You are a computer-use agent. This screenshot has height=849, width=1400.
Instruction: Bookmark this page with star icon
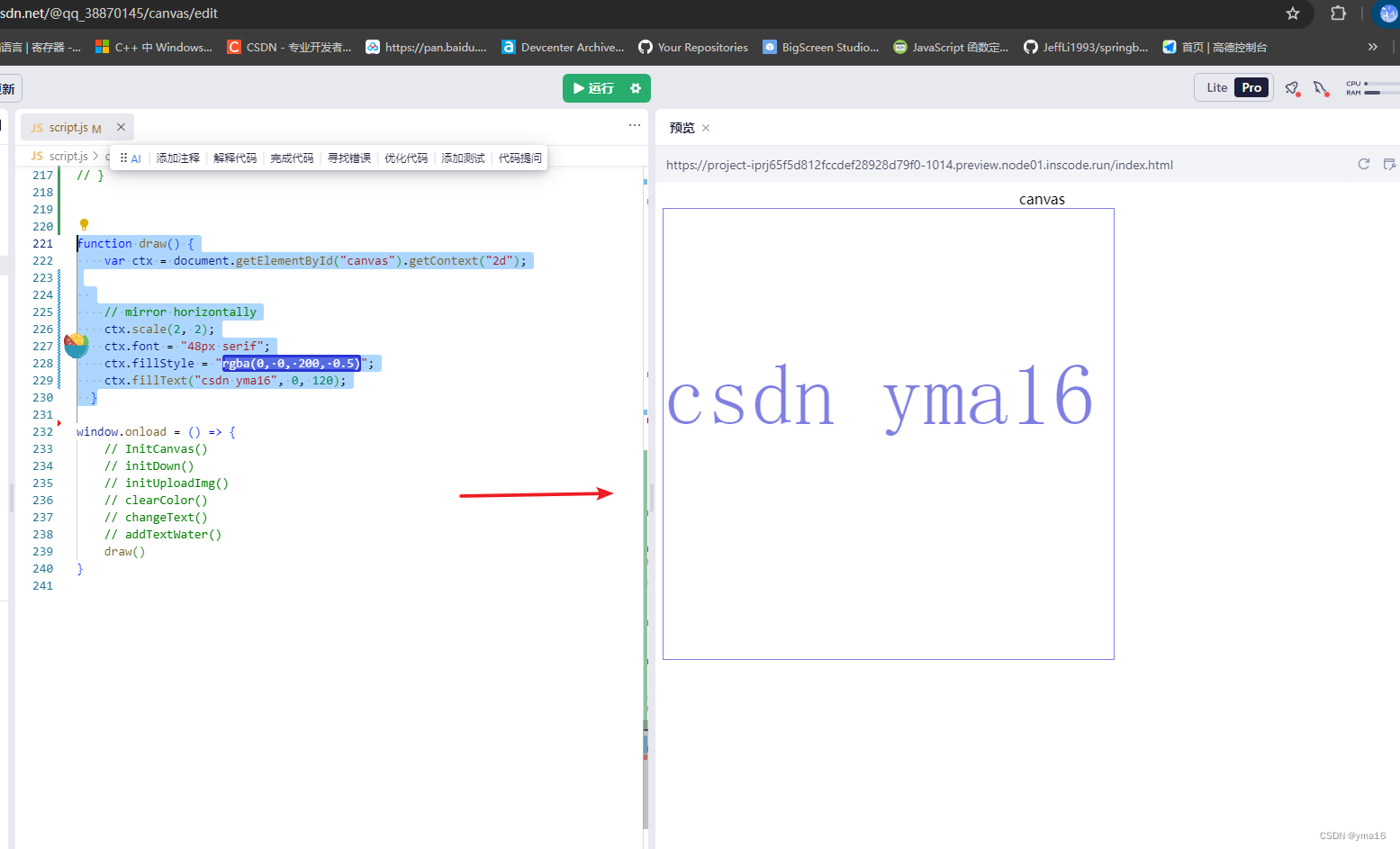pyautogui.click(x=1293, y=14)
